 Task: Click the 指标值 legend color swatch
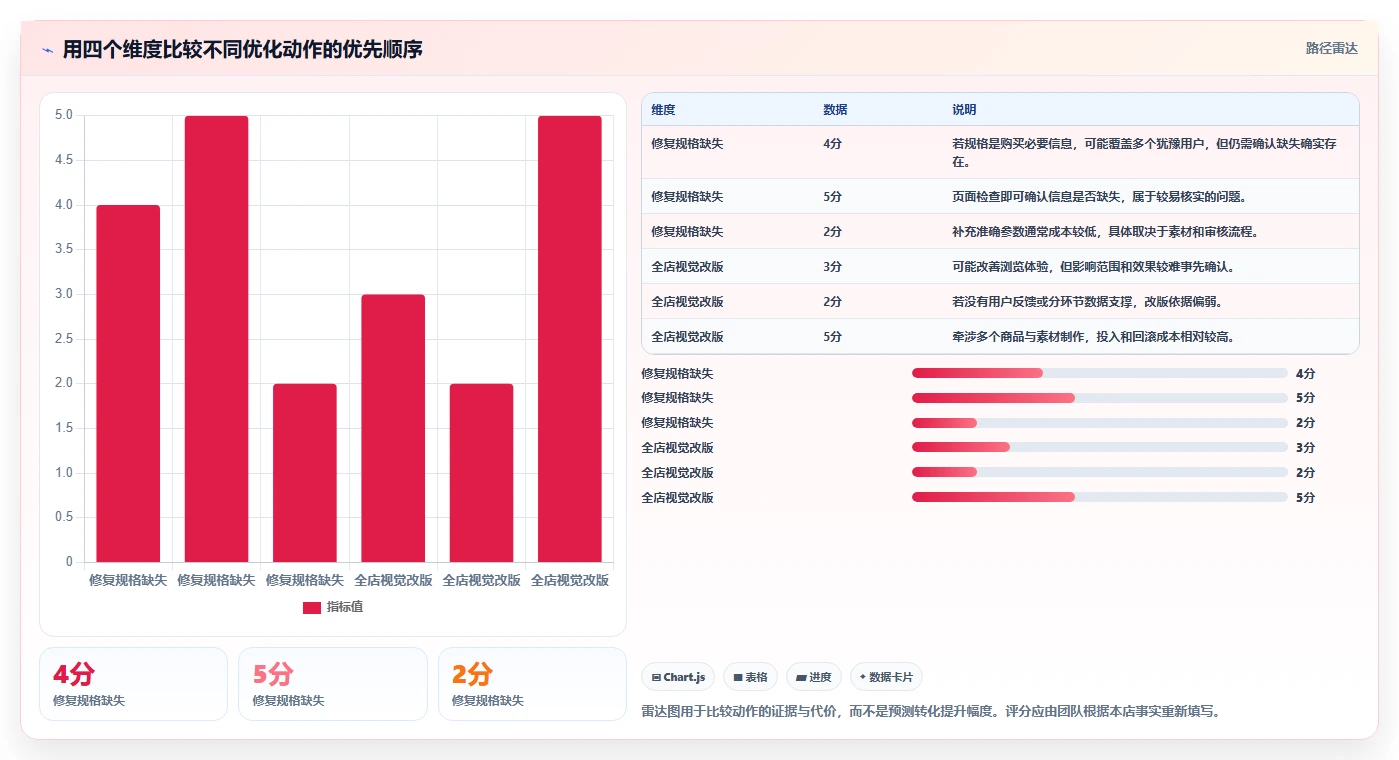pos(312,607)
